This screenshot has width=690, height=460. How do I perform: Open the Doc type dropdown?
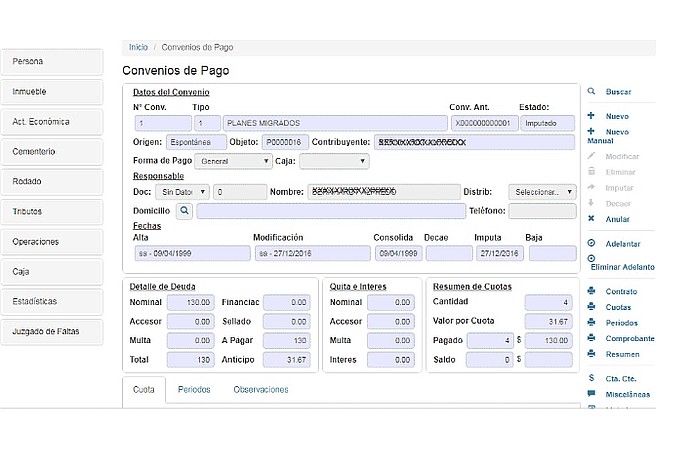pyautogui.click(x=182, y=192)
